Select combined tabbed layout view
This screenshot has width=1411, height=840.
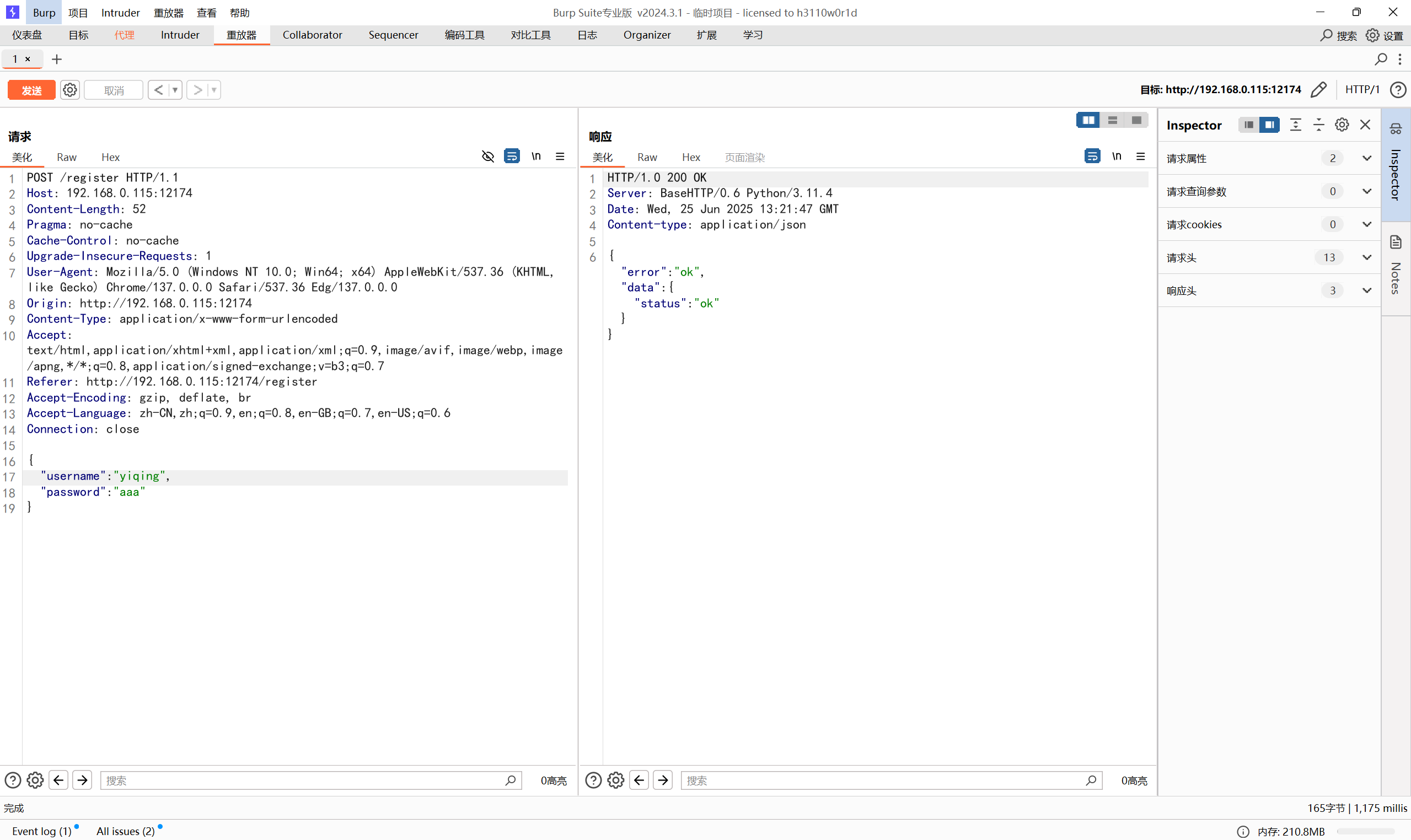click(1136, 120)
